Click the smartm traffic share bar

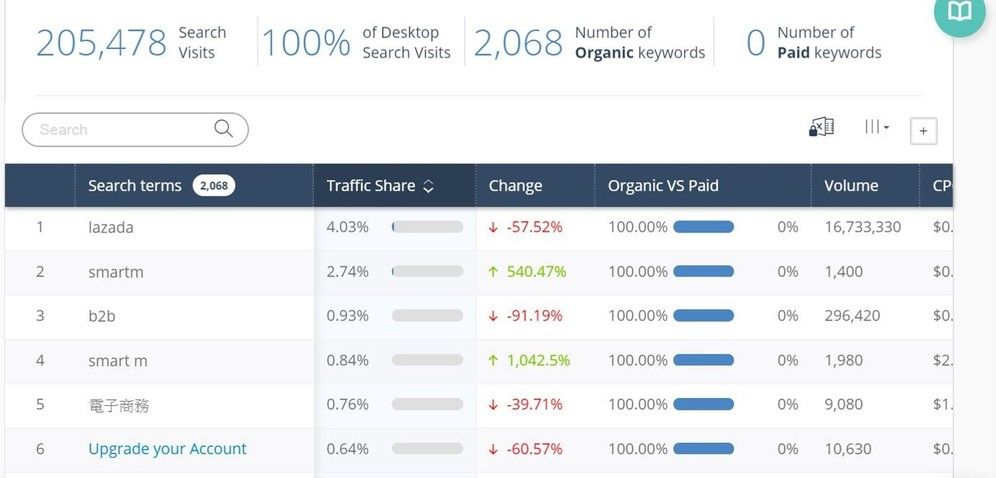click(427, 271)
